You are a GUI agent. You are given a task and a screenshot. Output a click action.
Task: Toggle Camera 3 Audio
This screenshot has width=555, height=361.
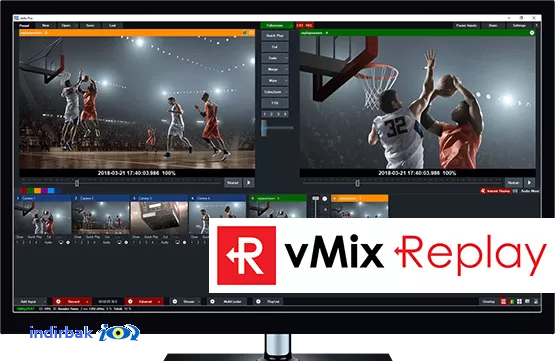click(165, 242)
